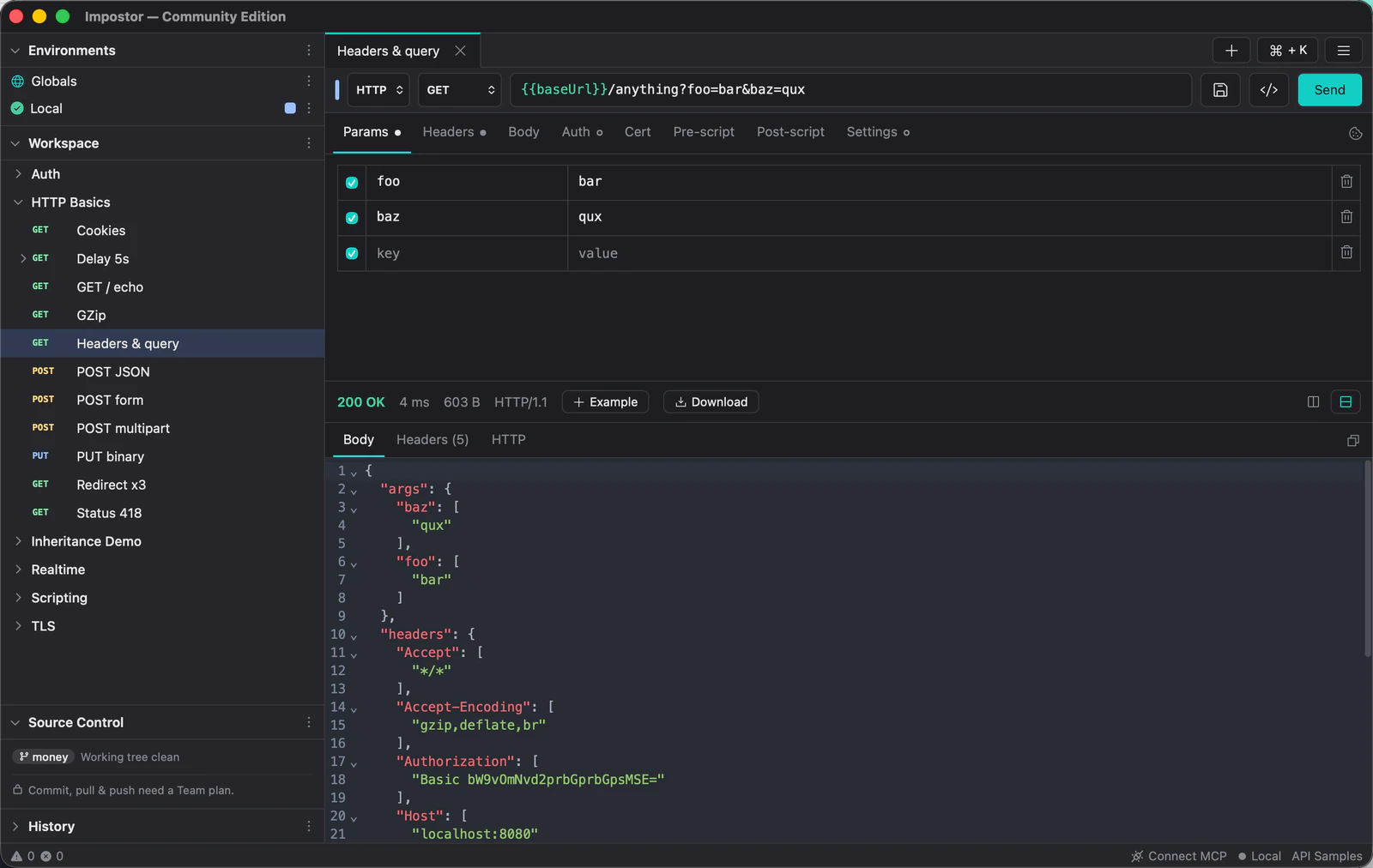Show response Headers (5) tab
Screen dimensions: 1373x868
tap(432, 439)
